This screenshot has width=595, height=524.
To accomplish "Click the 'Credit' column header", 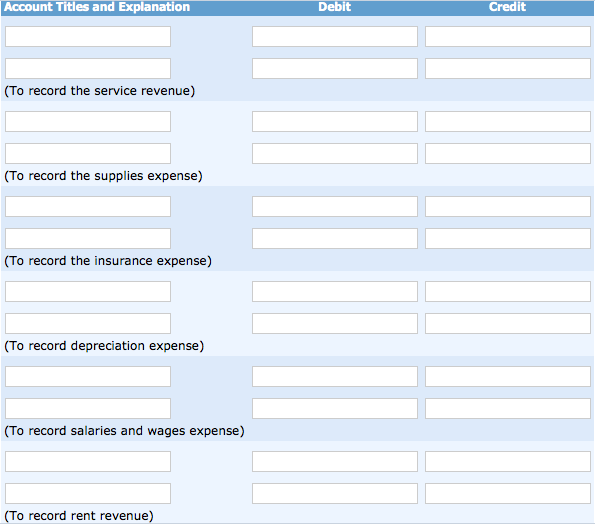I will click(507, 7).
